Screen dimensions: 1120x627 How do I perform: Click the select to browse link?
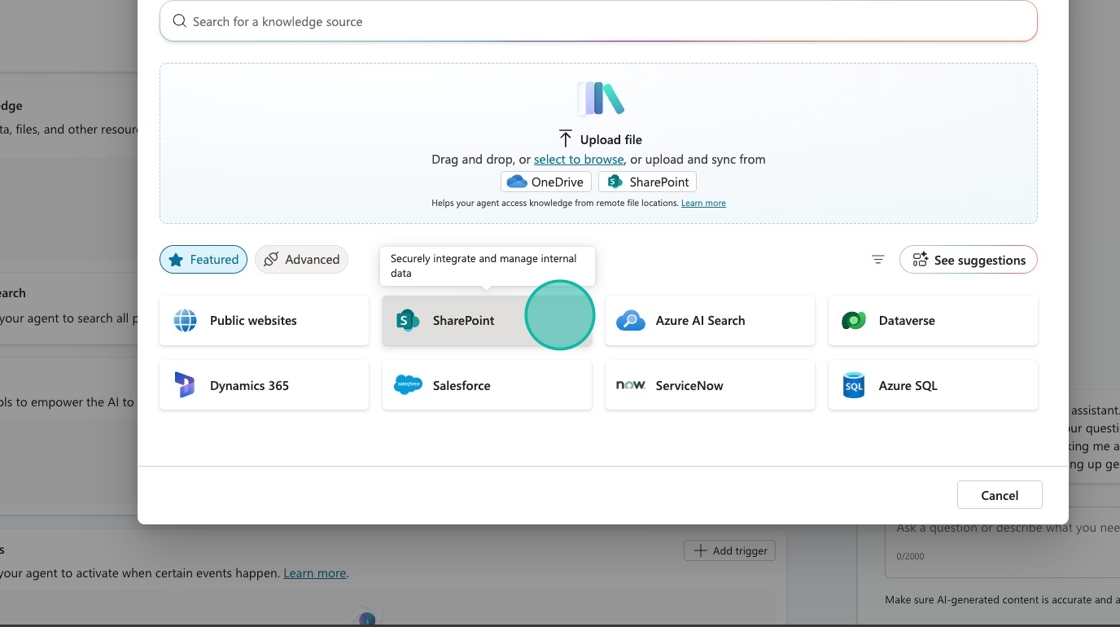click(578, 159)
